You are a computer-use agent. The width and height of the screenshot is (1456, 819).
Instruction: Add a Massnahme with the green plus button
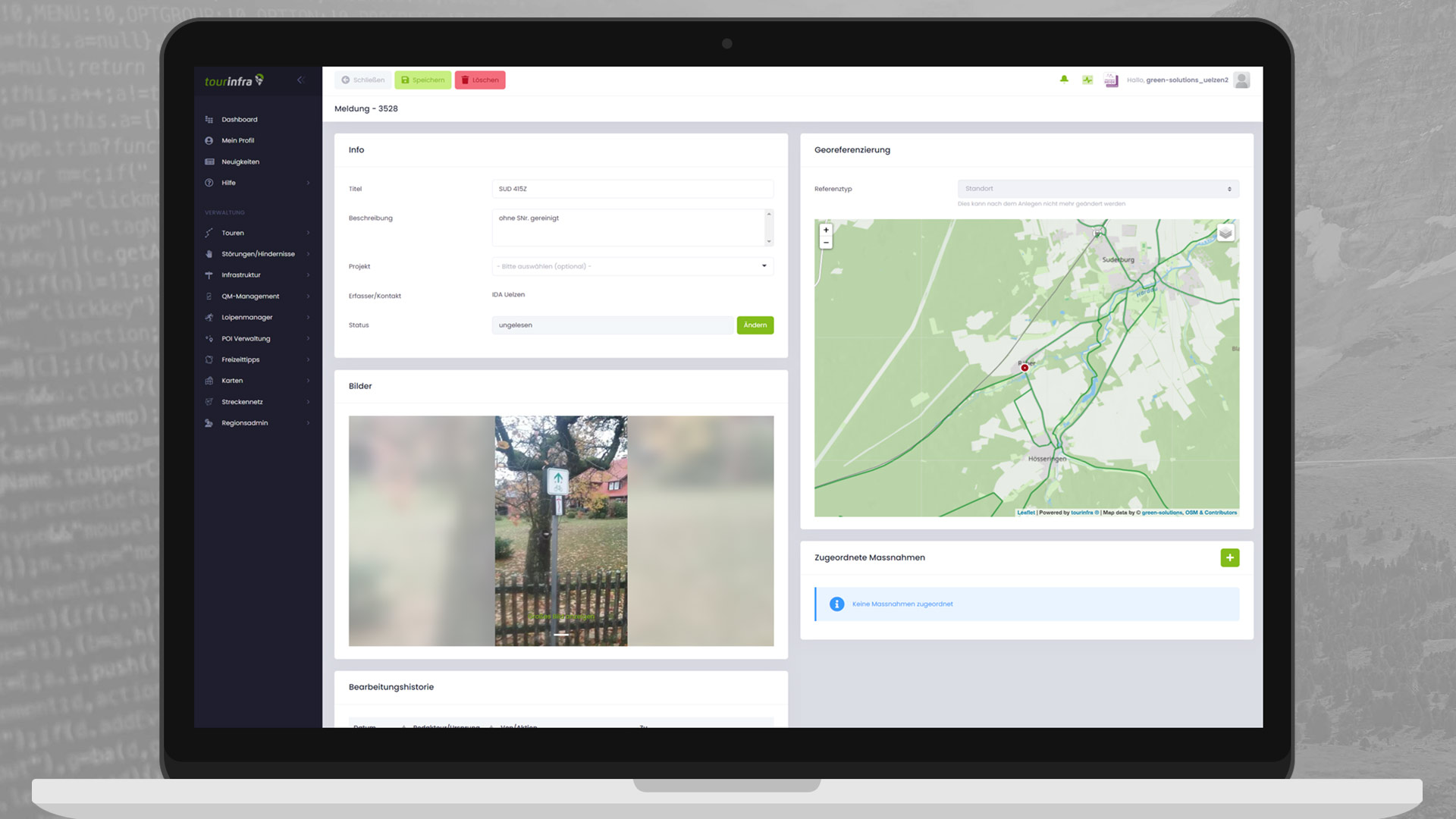point(1230,557)
